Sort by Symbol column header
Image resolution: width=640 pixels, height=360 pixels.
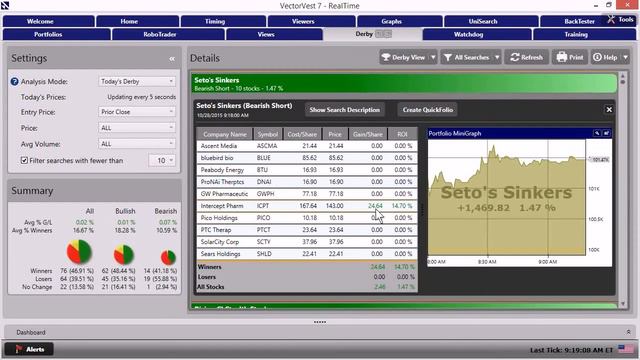[x=268, y=134]
